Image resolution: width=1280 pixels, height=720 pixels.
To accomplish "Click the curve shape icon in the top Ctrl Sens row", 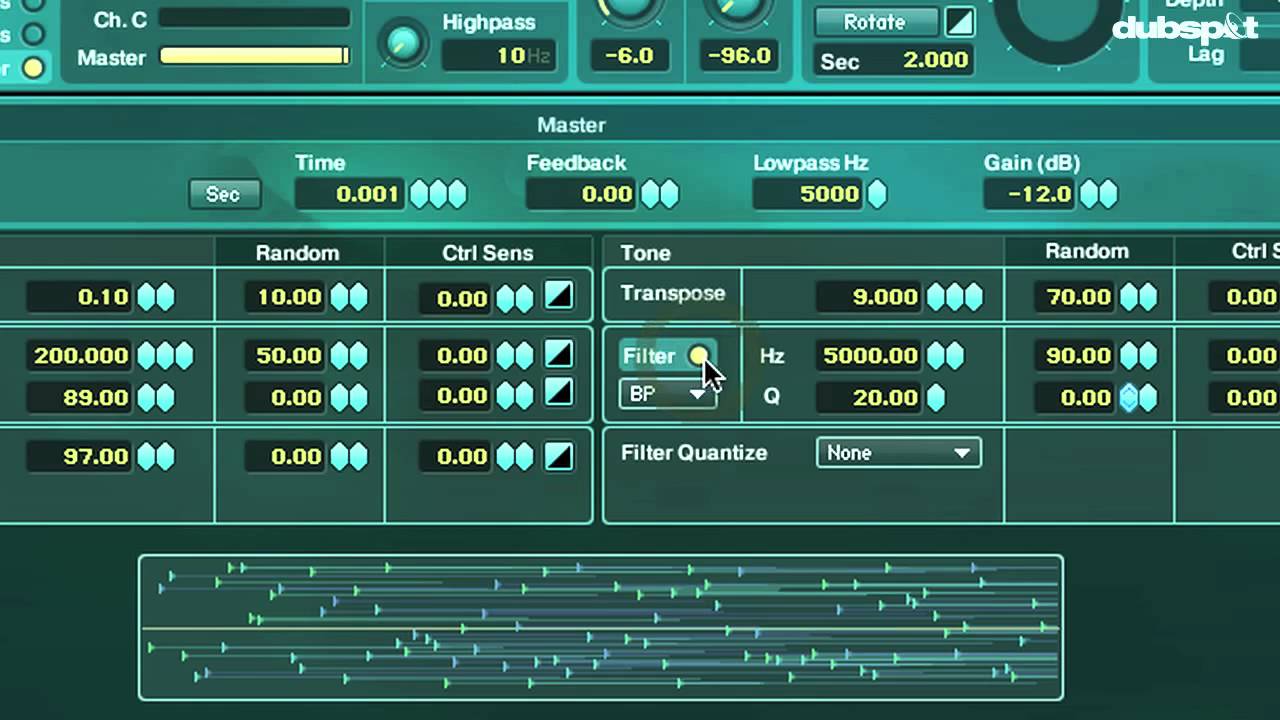I will tap(559, 294).
